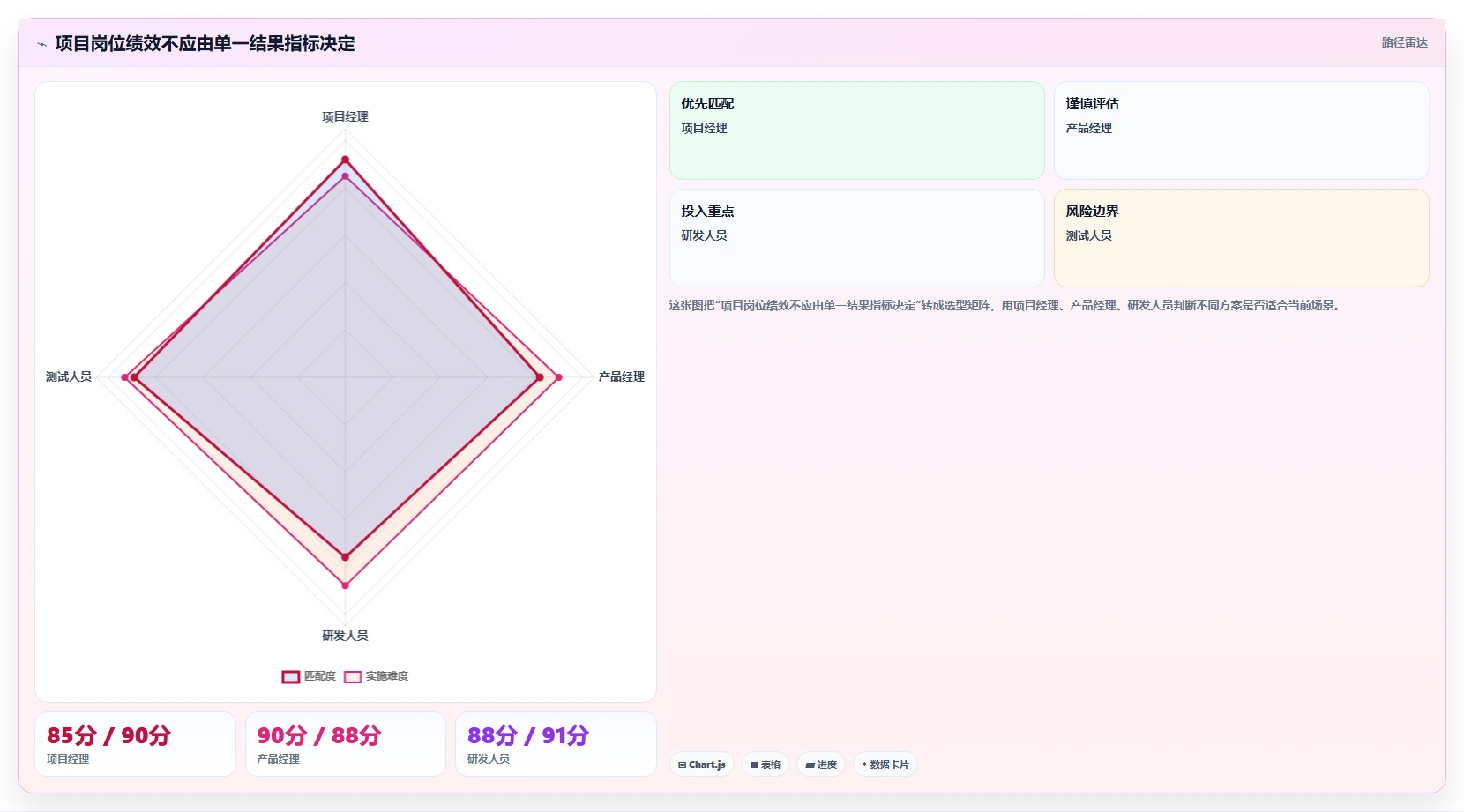Click 匹配度 data point on 项目经理 axis
The image size is (1464, 812).
click(345, 160)
